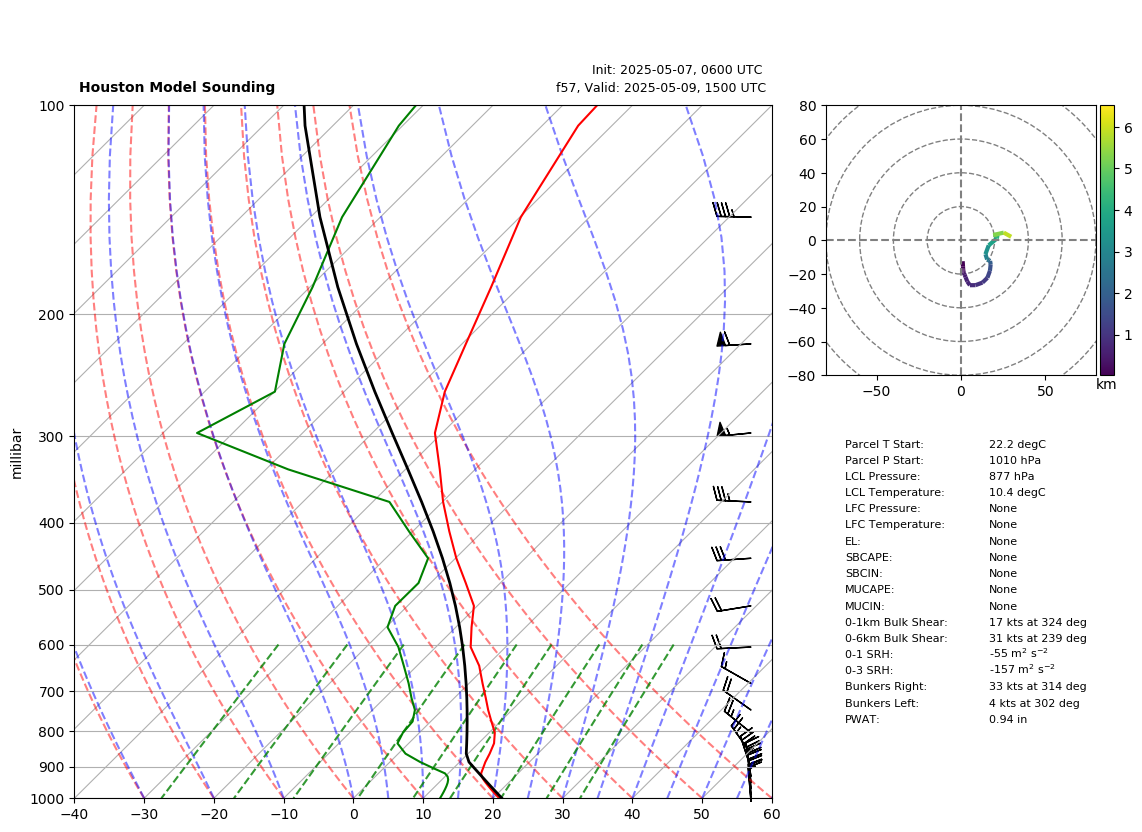Click the "10.4 degC" LCL temperature value
The image size is (1142, 832).
click(x=1017, y=492)
